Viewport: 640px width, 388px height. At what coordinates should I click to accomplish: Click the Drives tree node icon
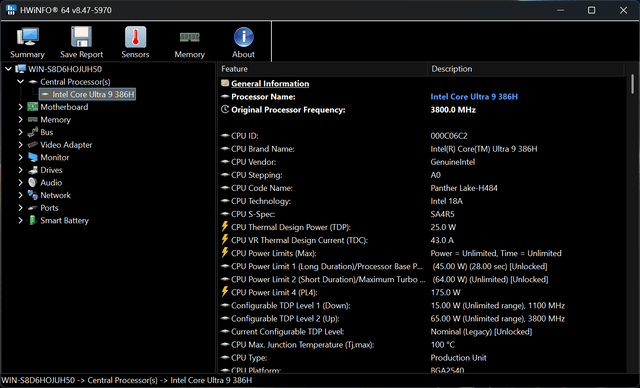pos(33,170)
